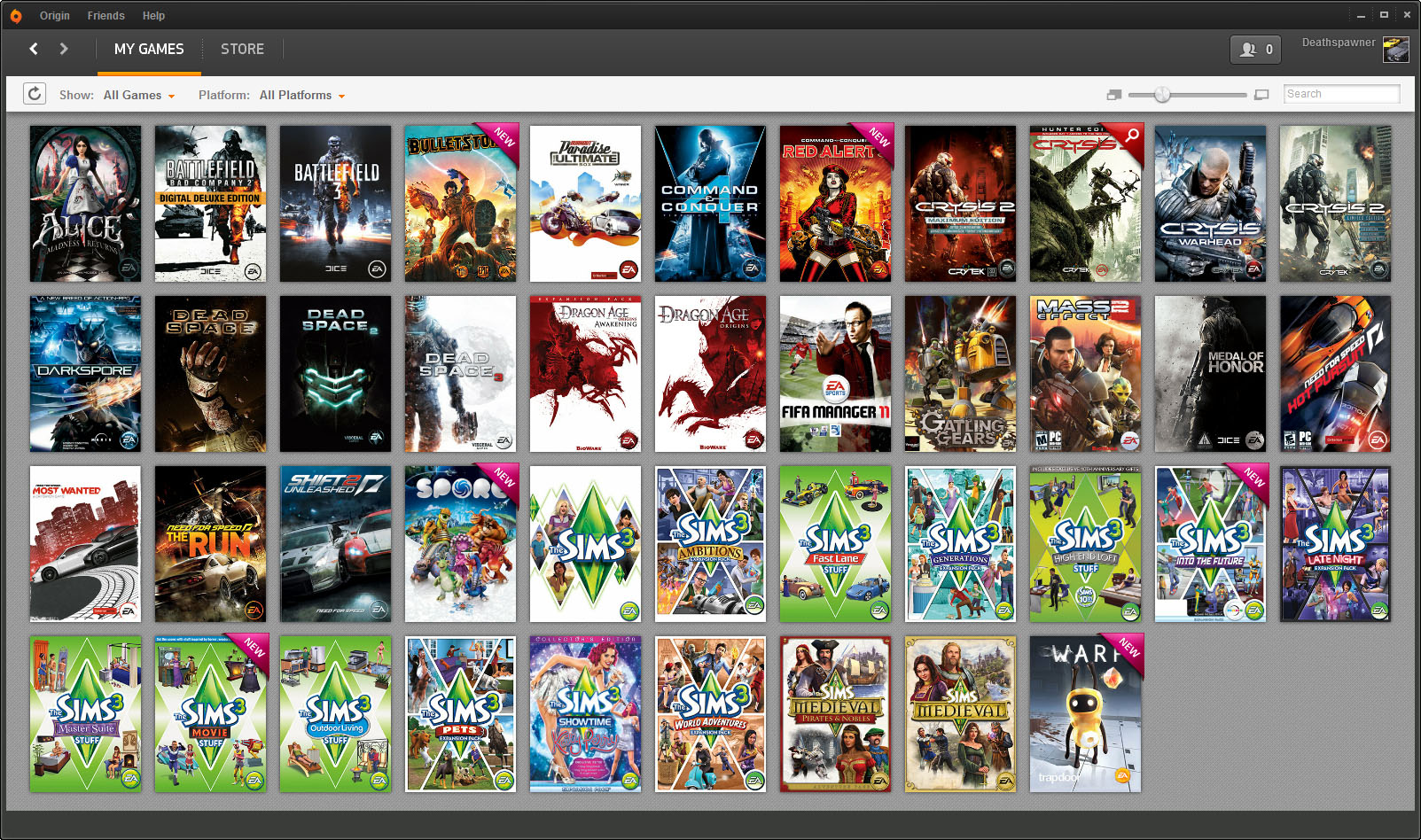Select Need for Speed The Run cover

click(210, 544)
